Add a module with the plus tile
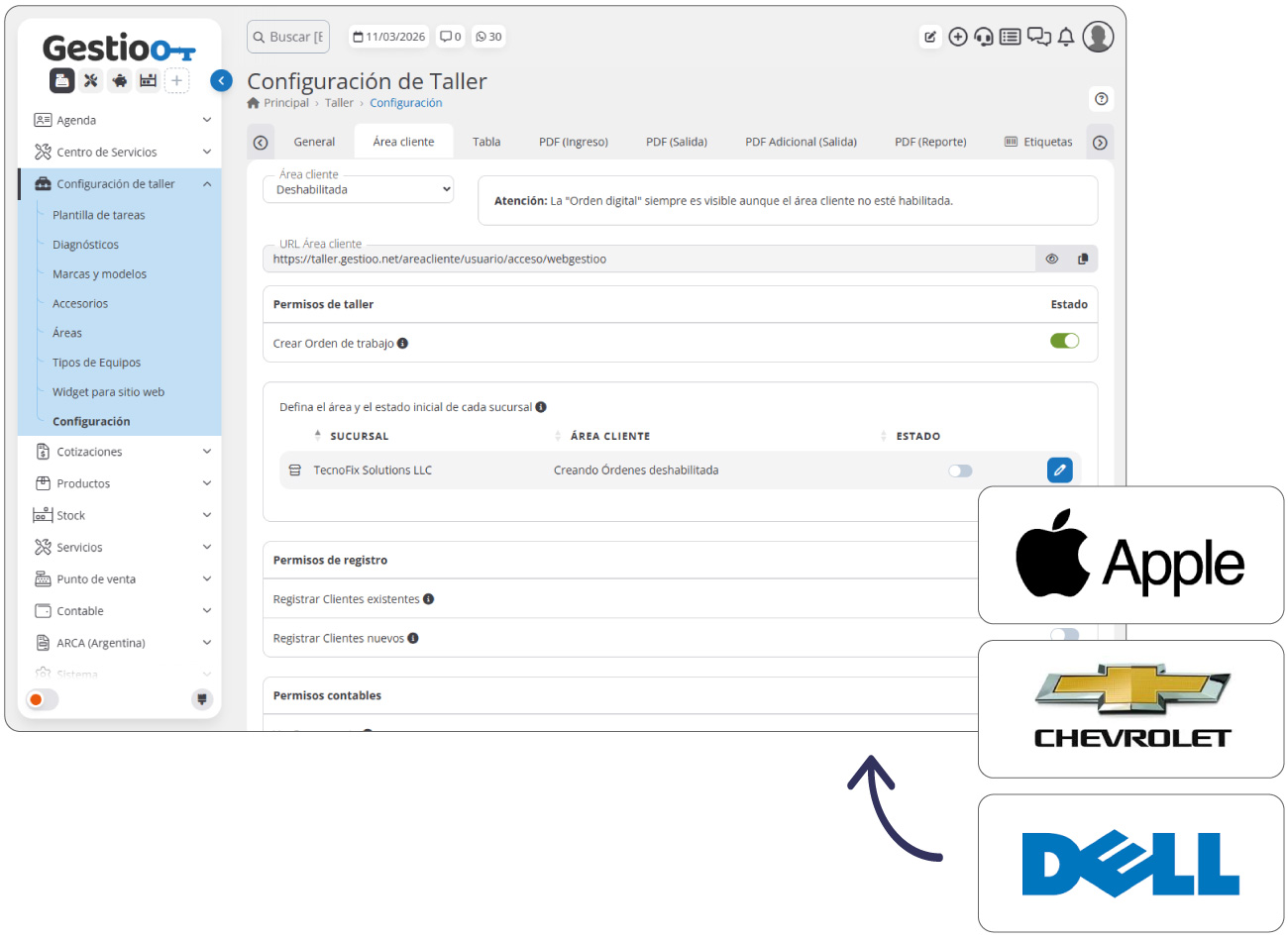Image resolution: width=1288 pixels, height=941 pixels. coord(176,81)
